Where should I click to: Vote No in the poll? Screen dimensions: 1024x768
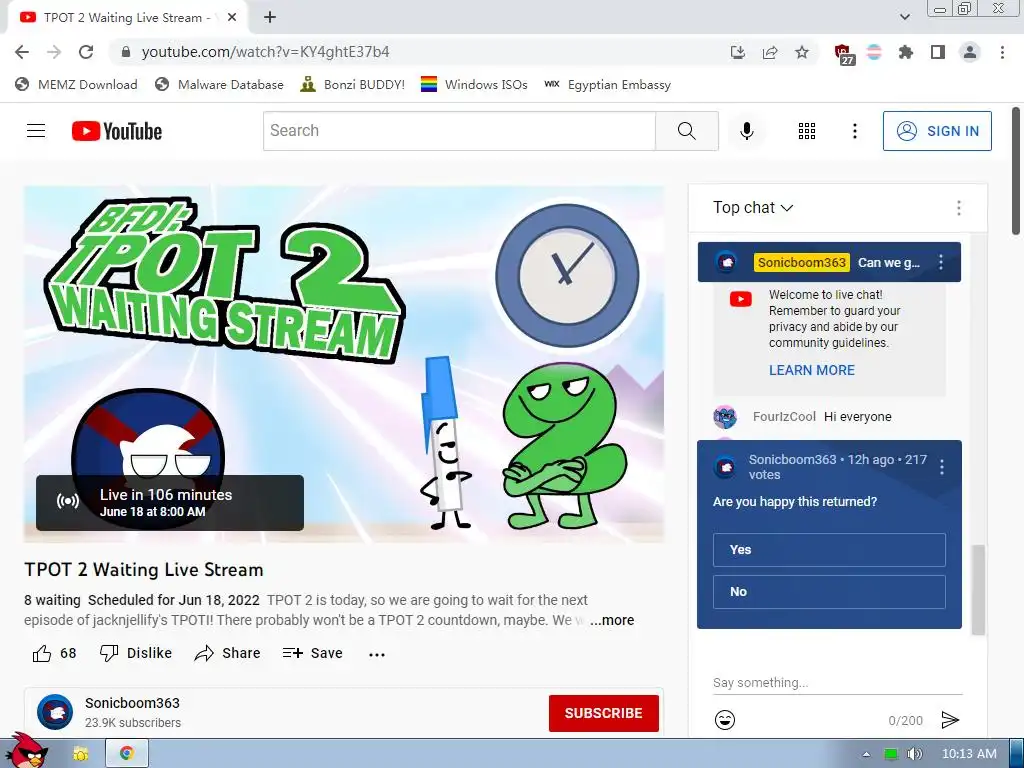coord(829,592)
